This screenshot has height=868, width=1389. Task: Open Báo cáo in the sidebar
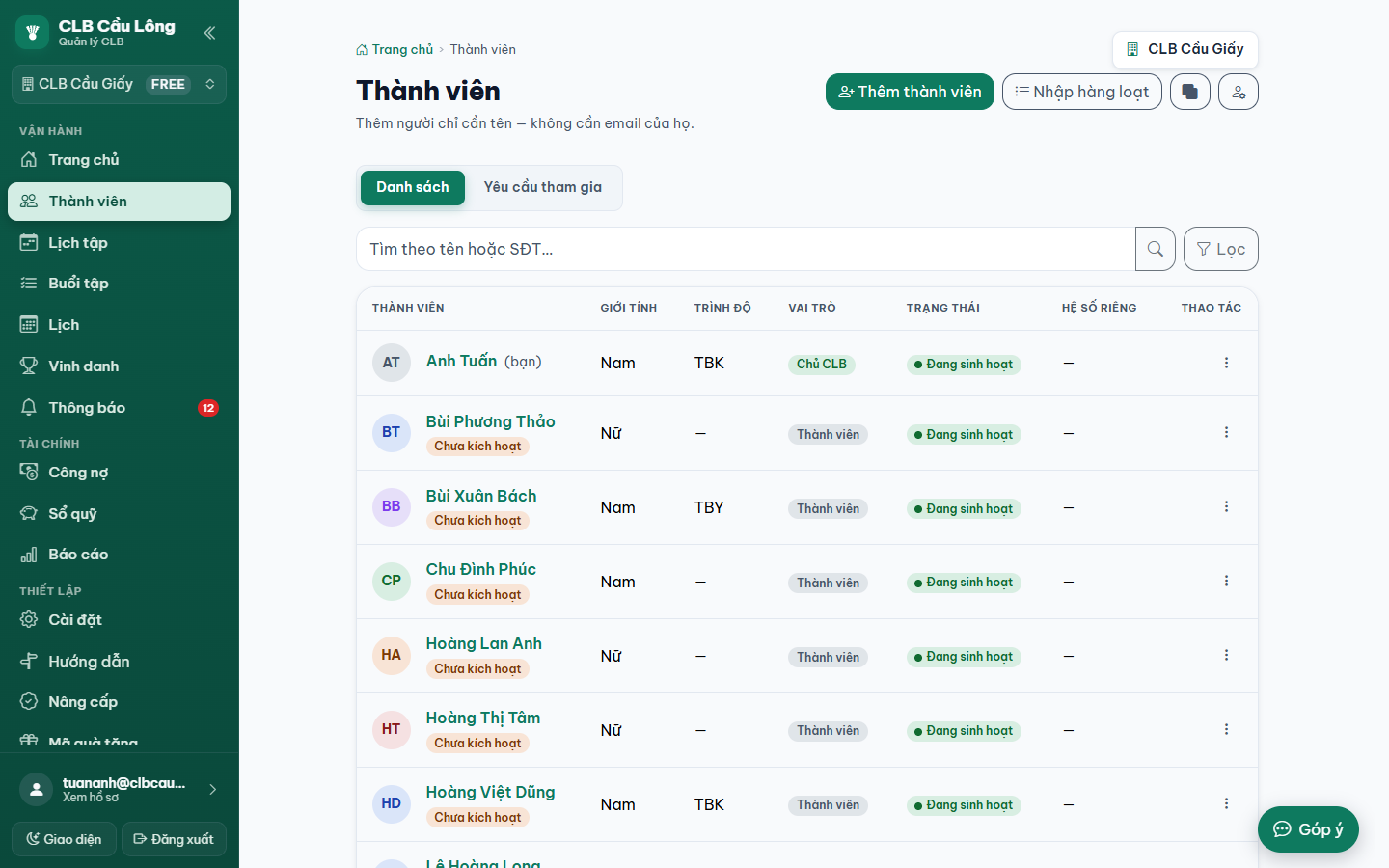pos(120,555)
